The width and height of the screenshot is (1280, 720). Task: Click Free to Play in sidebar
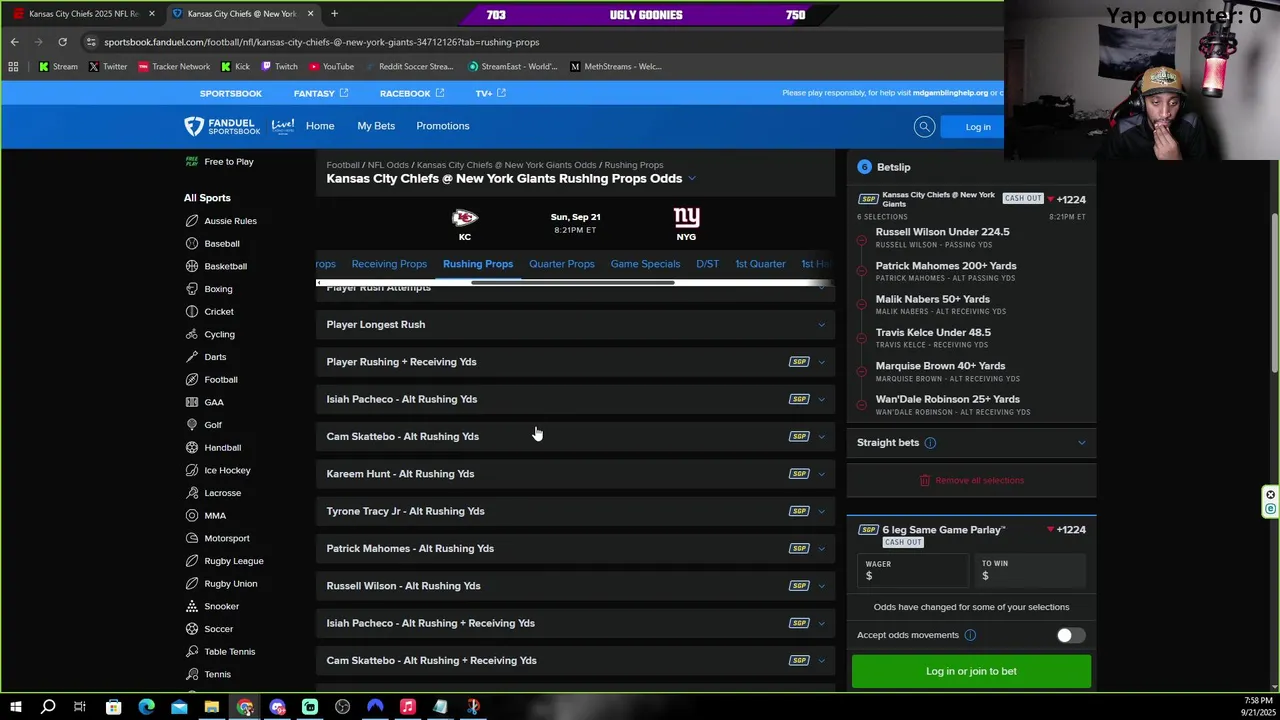click(x=229, y=162)
